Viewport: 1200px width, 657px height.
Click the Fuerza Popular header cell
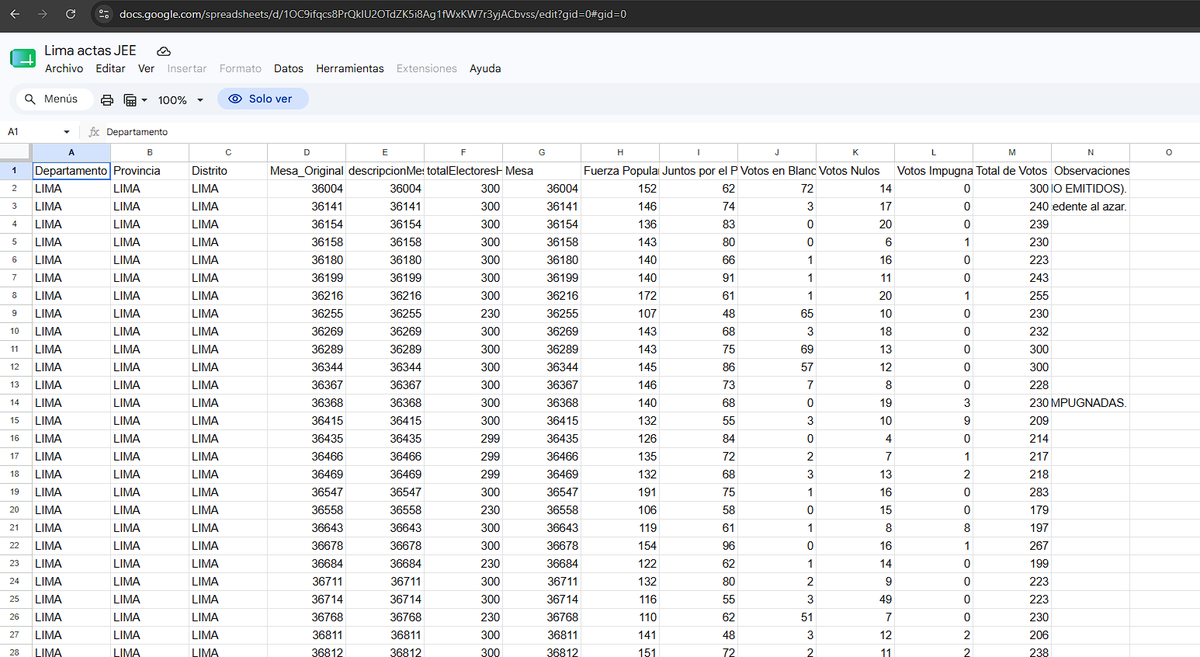click(x=620, y=171)
